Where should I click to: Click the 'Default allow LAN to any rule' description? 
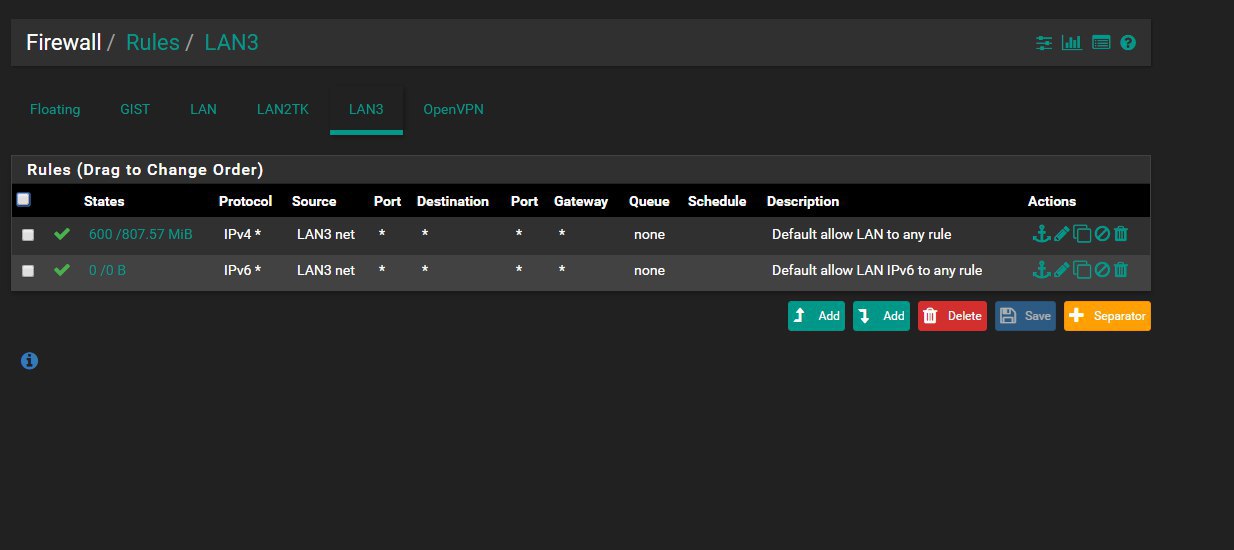coord(861,234)
